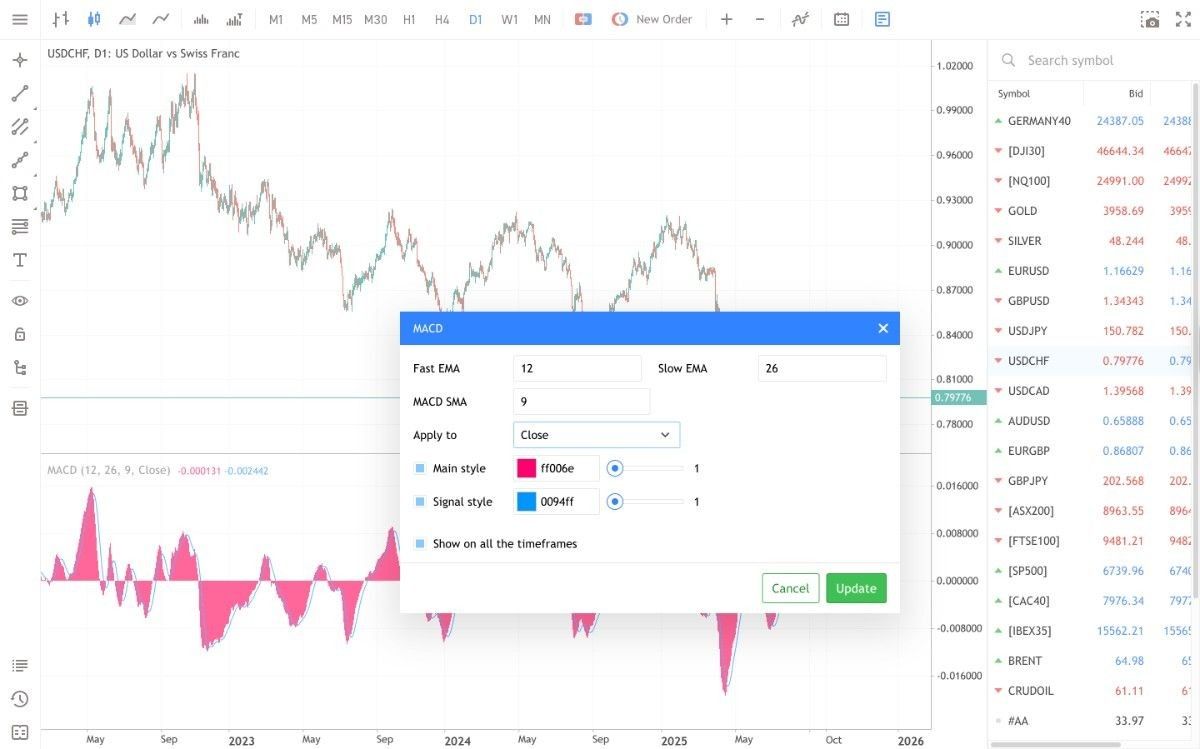Viewport: 1200px width, 749px height.
Task: Choose the text annotation tool
Action: (19, 260)
